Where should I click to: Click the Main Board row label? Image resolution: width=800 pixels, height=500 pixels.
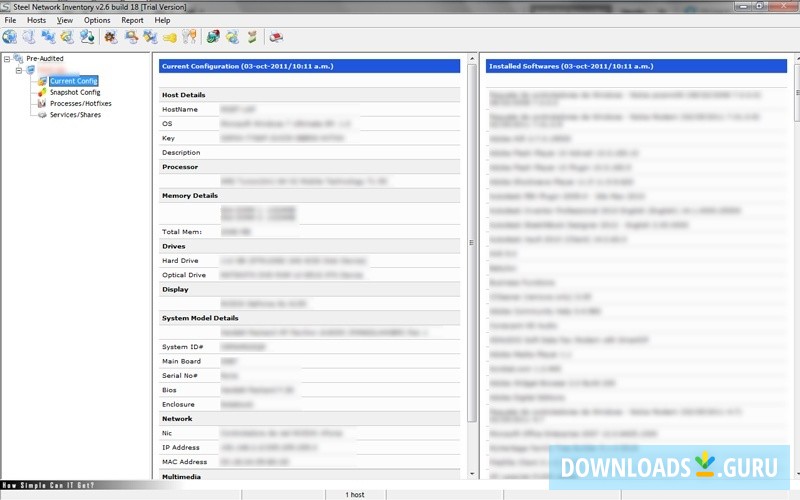point(182,361)
